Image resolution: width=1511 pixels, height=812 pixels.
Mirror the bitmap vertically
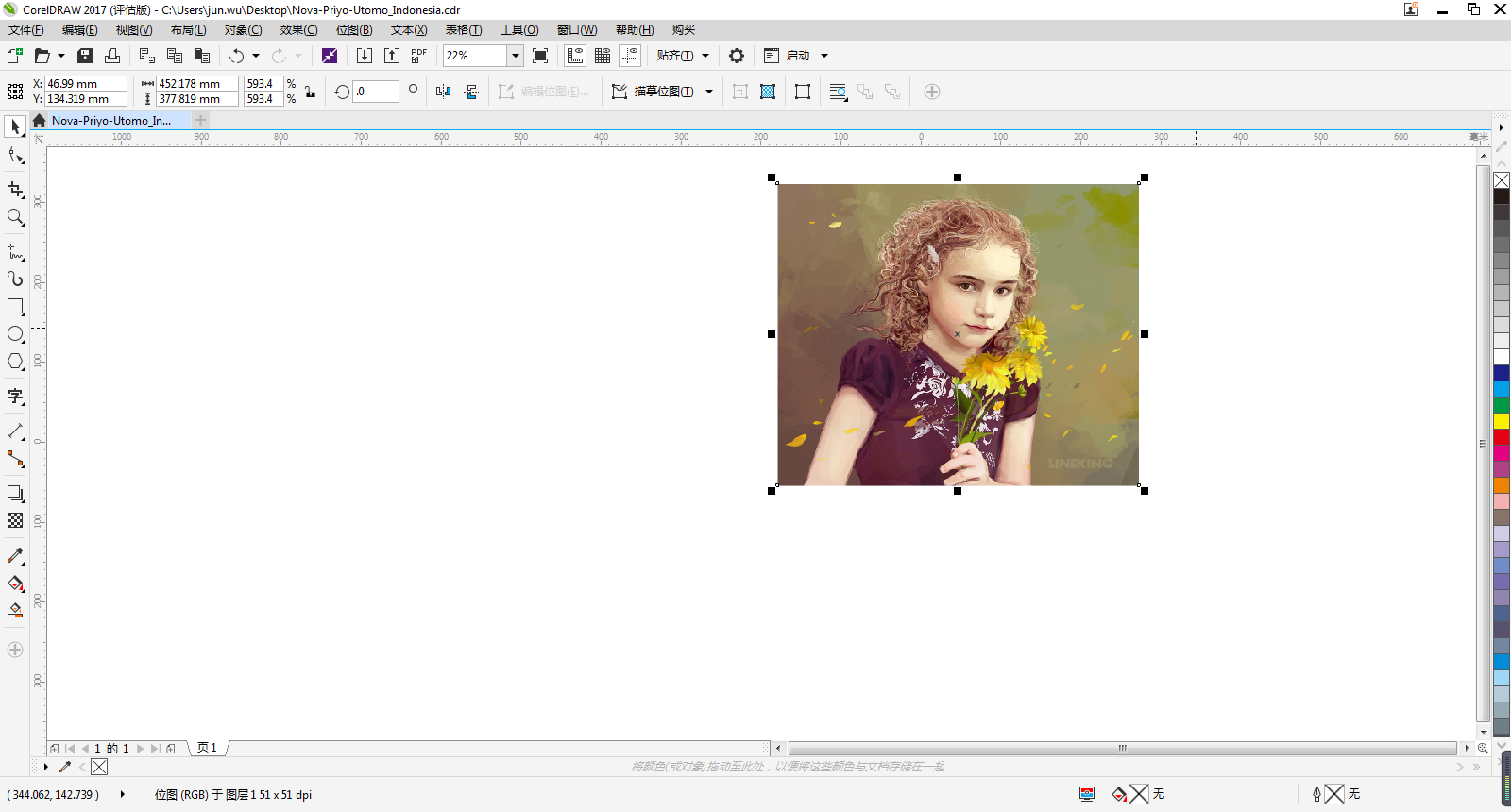pyautogui.click(x=471, y=92)
